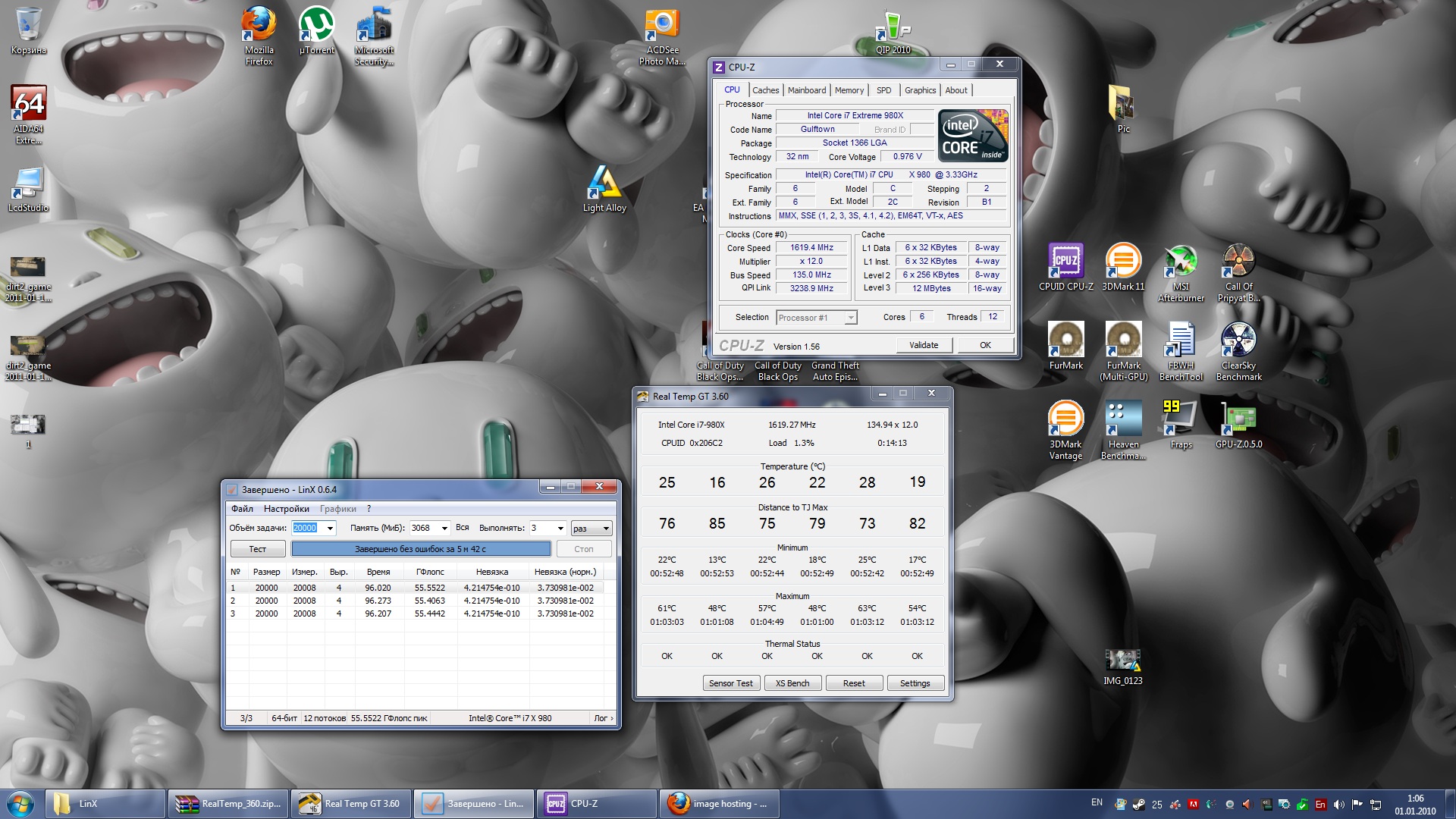
Task: Click Тест button in LinX
Action: pos(258,549)
